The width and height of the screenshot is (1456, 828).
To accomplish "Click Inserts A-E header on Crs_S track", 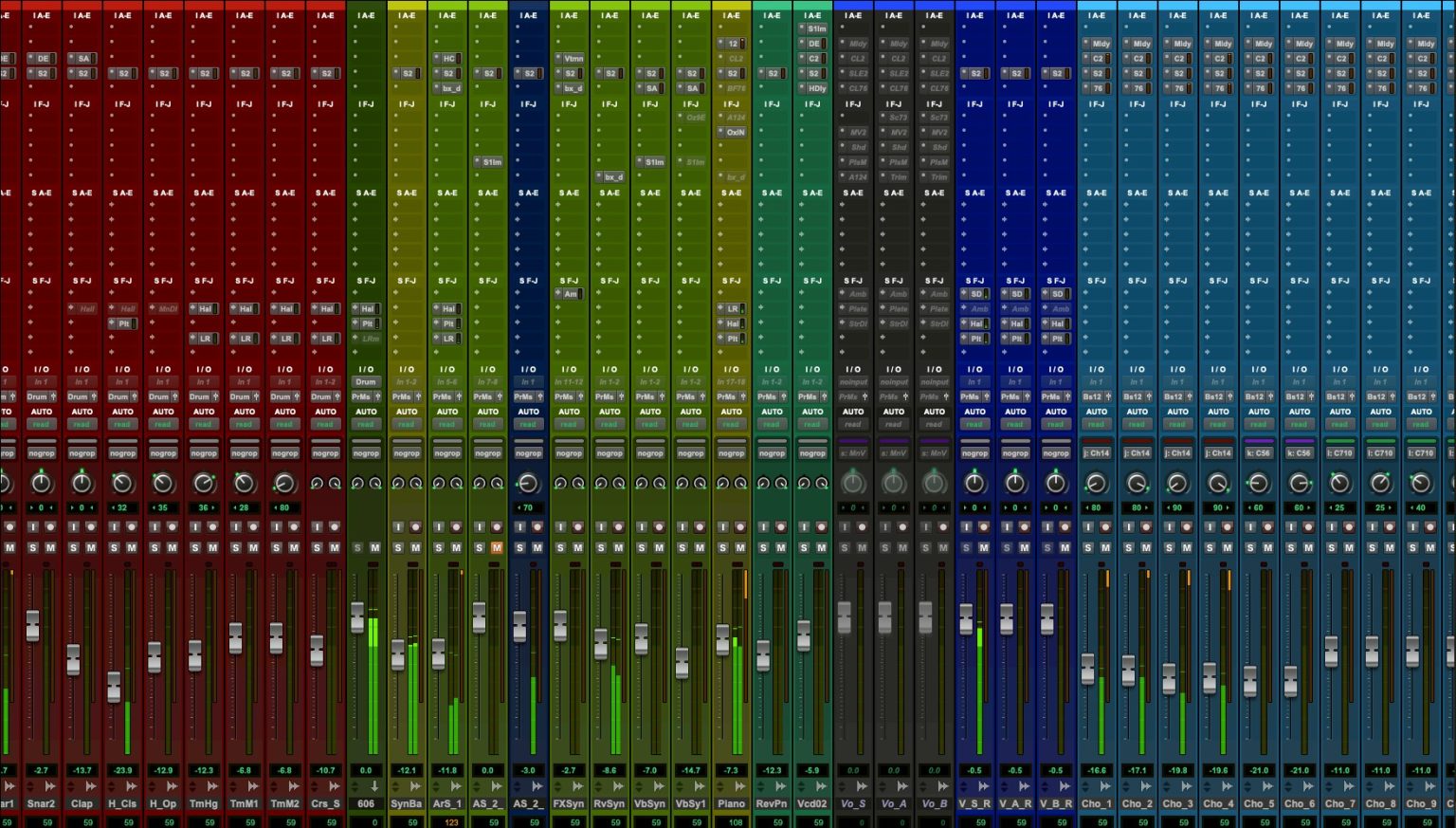I will coord(325,16).
